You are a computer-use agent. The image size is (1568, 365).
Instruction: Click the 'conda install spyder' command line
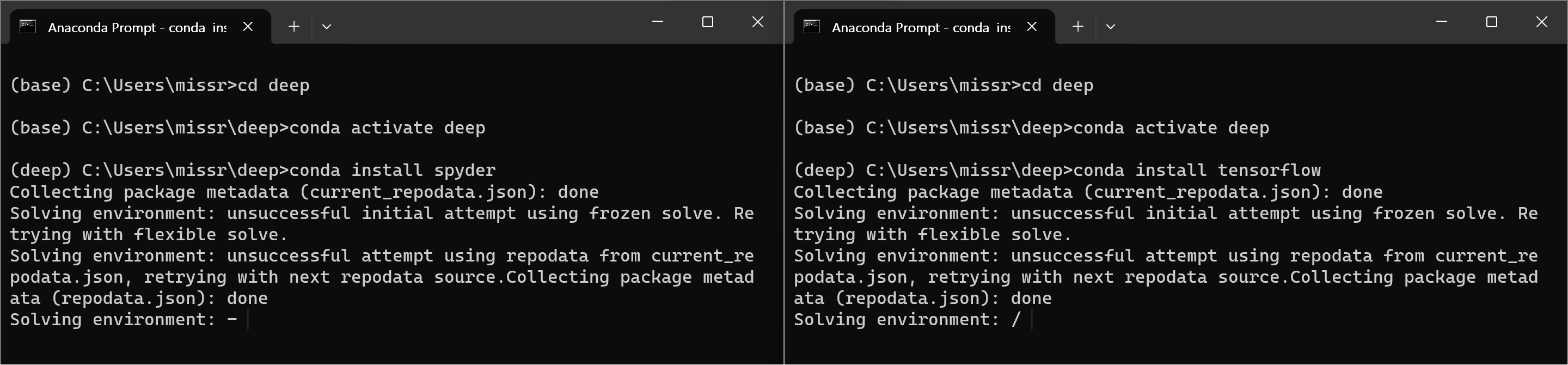253,170
